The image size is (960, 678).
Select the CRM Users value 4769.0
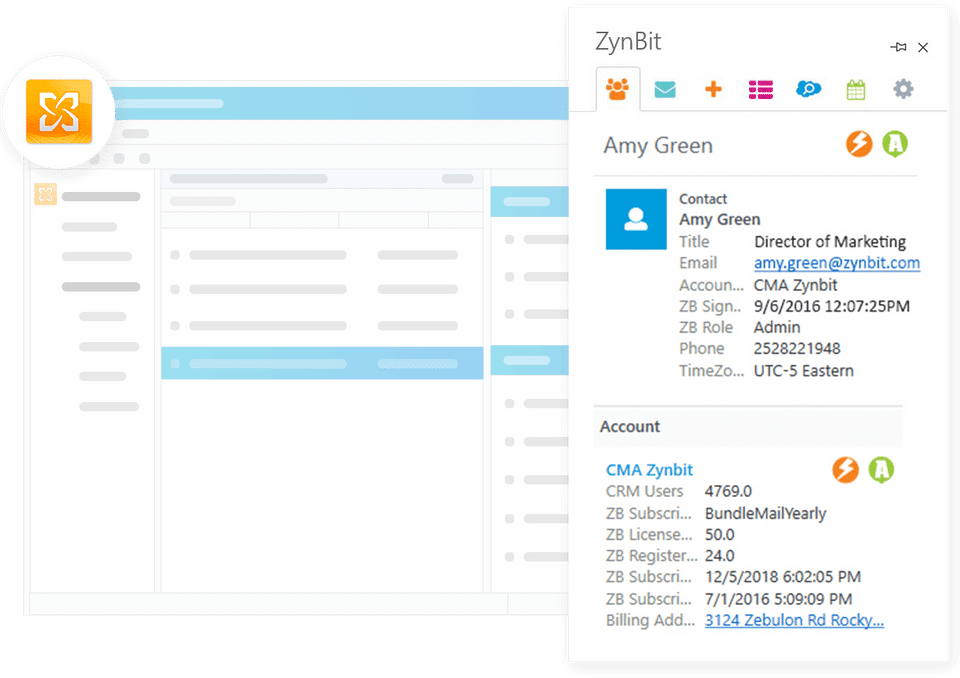click(x=728, y=491)
